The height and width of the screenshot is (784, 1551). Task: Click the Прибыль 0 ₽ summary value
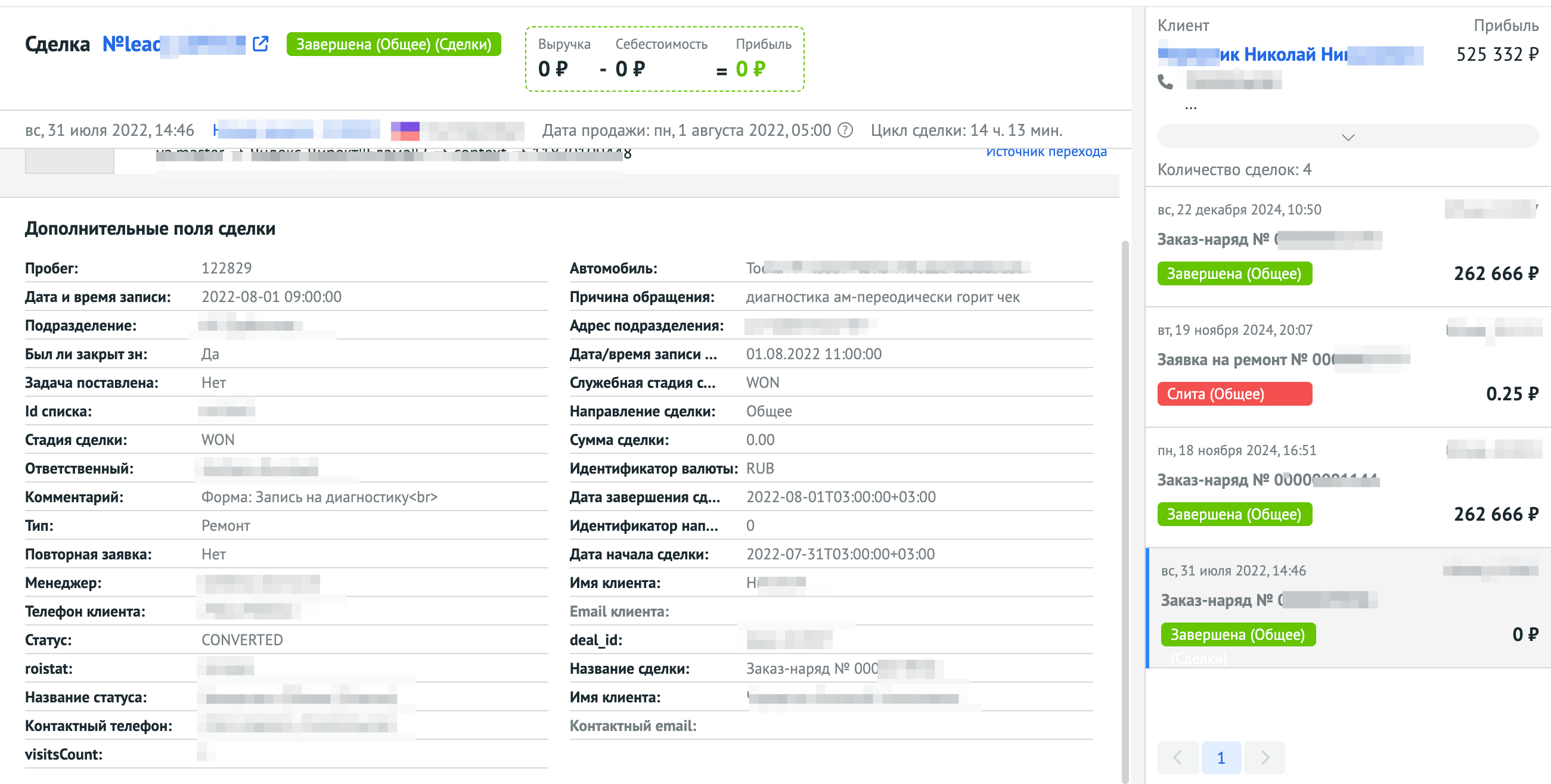pos(750,69)
